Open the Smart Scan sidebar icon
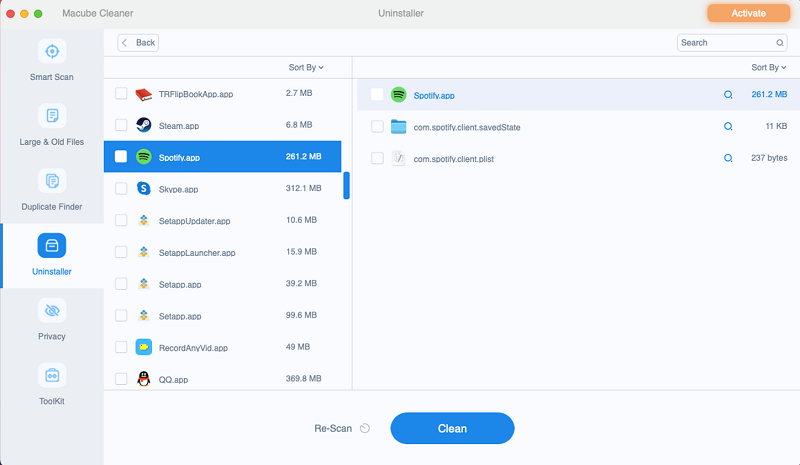Screen dimensions: 800x465 tap(52, 52)
